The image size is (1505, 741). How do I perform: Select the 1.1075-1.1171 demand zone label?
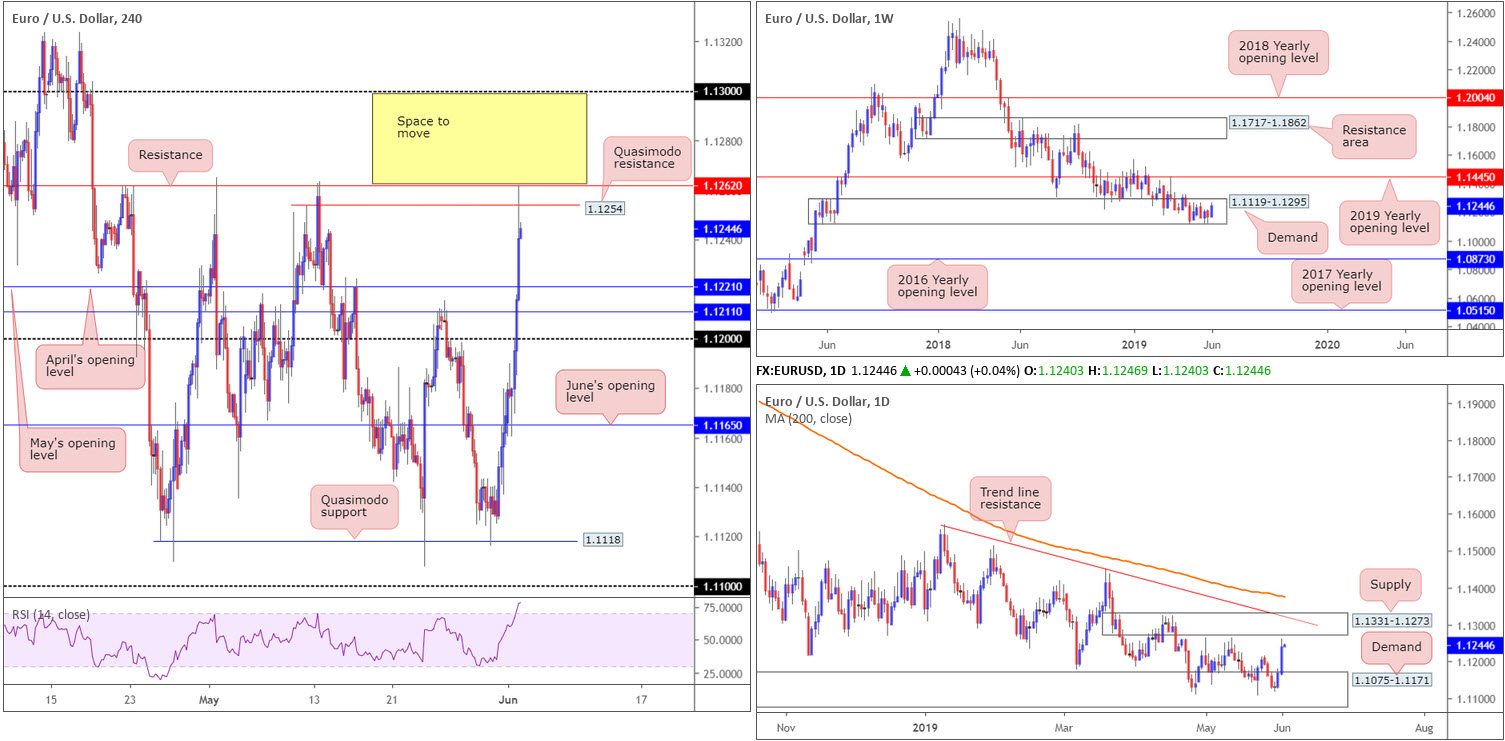click(x=1390, y=680)
